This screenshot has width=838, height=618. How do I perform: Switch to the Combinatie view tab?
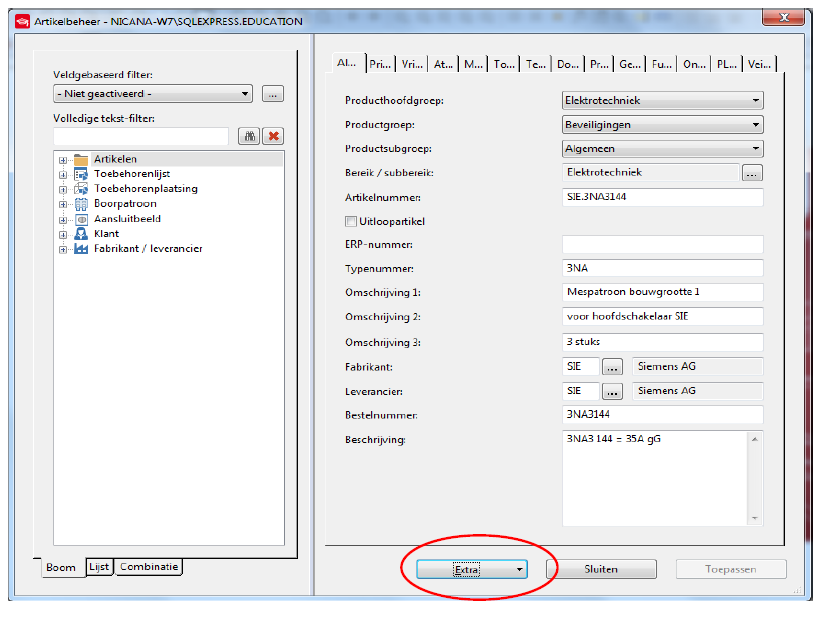pos(149,567)
